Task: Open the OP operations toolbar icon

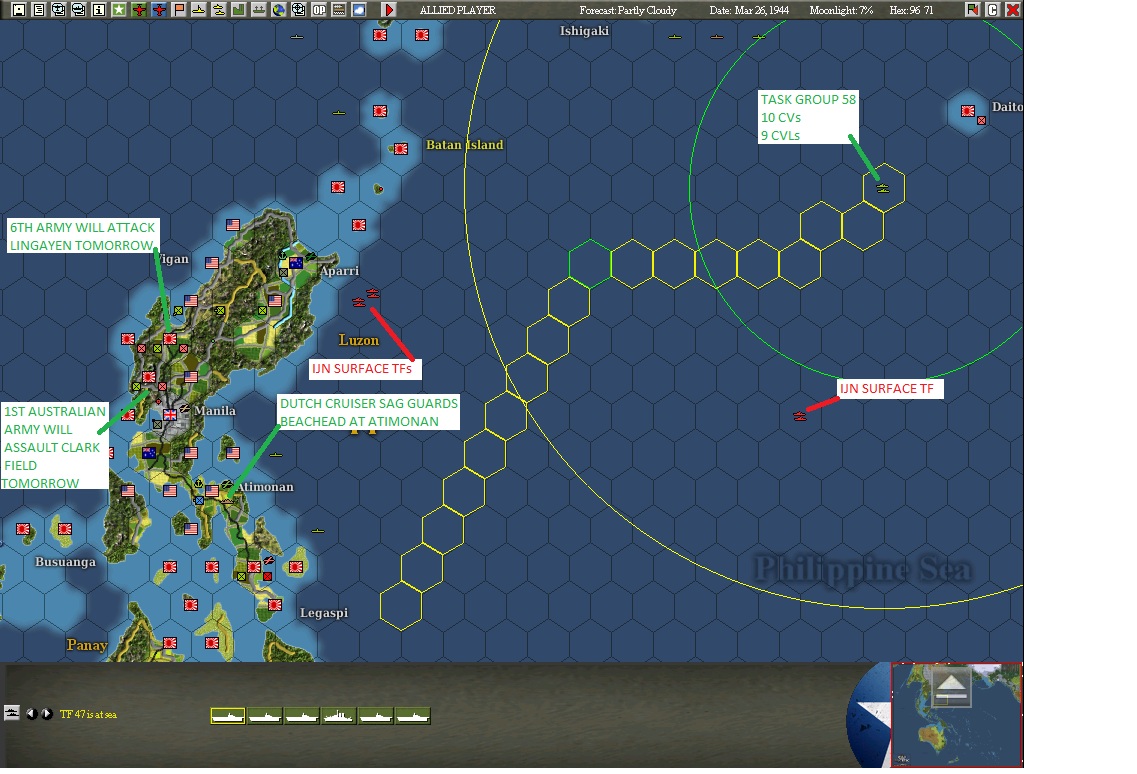Action: coord(318,9)
